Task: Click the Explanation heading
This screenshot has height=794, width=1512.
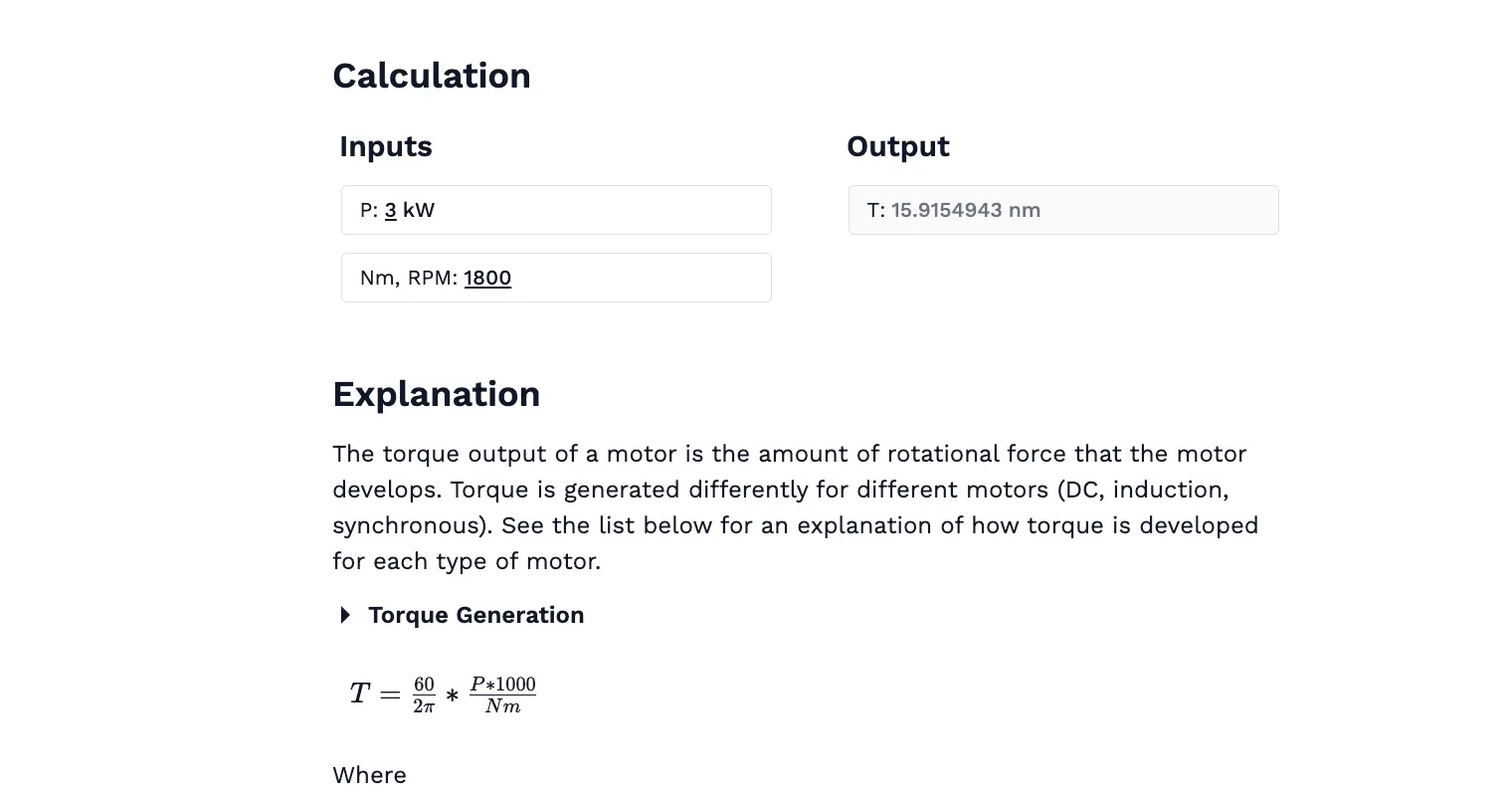Action: click(x=436, y=394)
